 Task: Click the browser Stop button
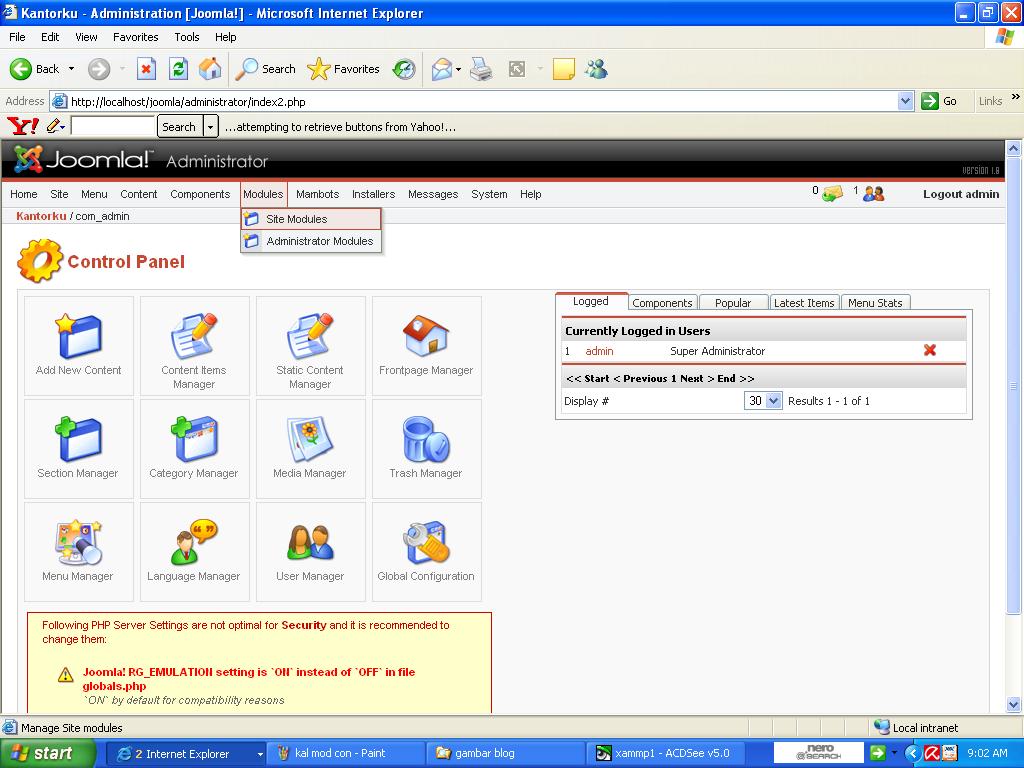(146, 69)
